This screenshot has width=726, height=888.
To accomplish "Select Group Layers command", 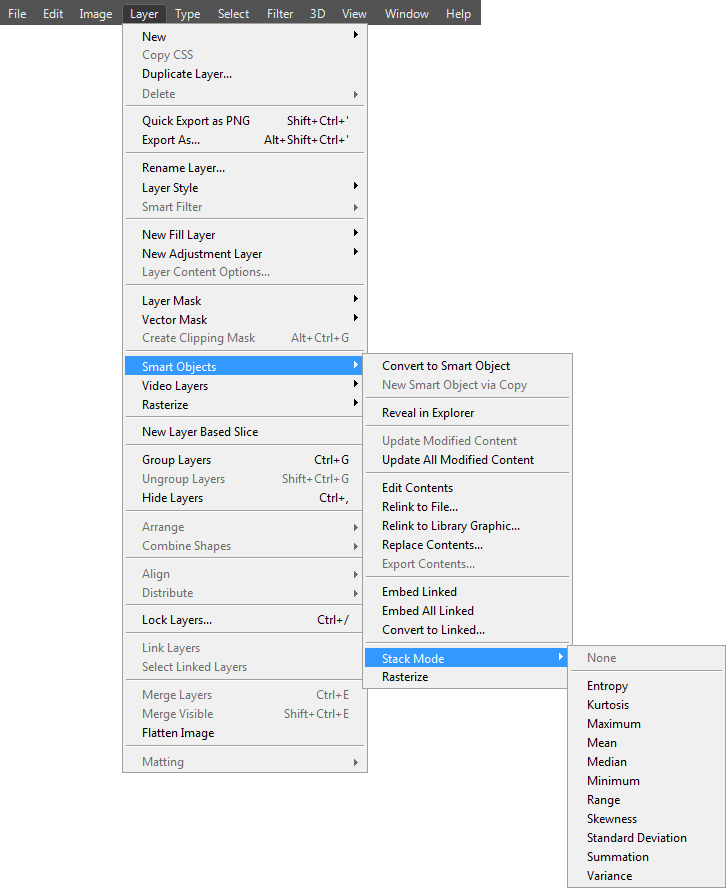I will click(x=177, y=460).
